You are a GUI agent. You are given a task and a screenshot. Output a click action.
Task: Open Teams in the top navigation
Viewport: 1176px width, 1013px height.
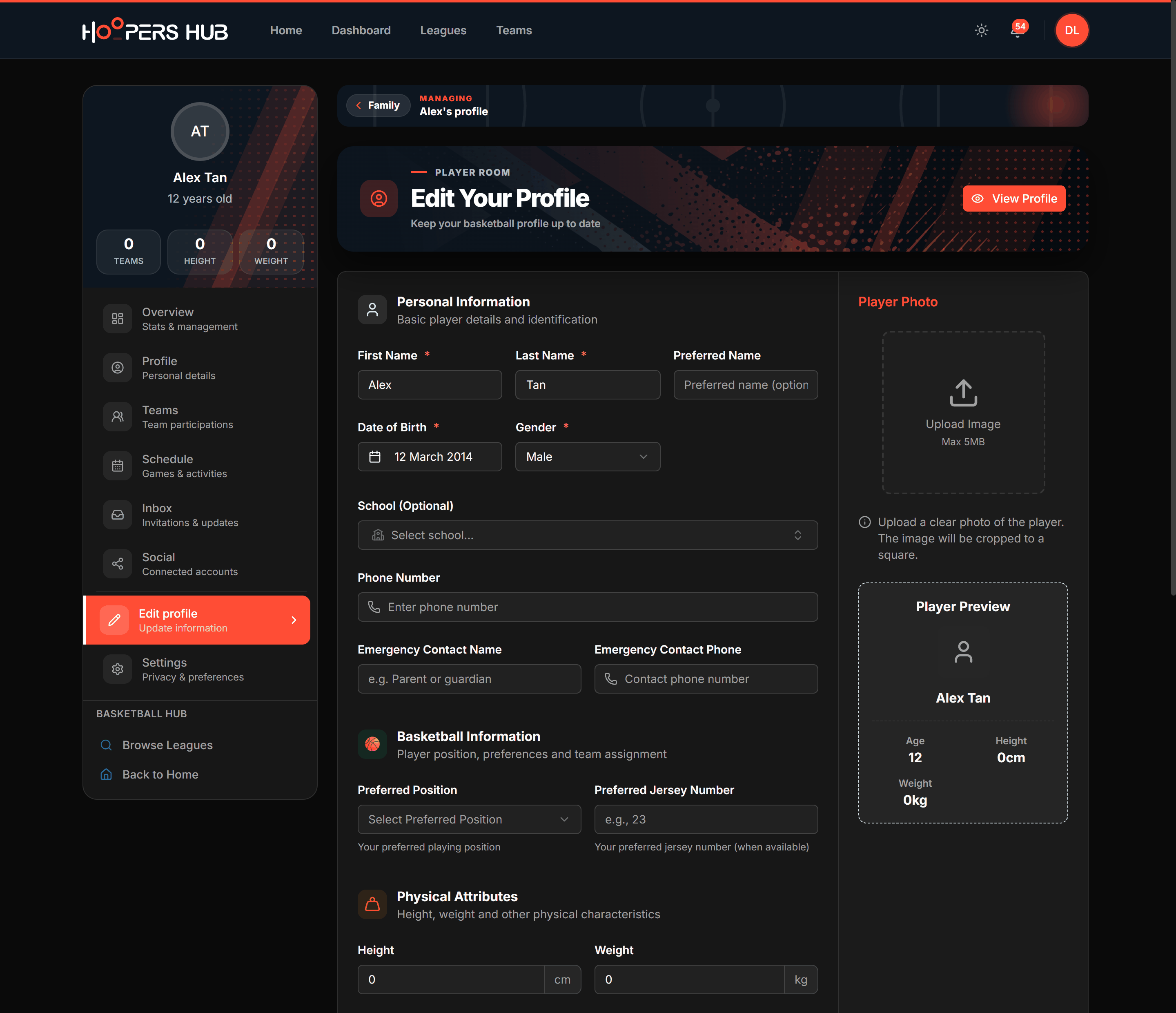[514, 31]
